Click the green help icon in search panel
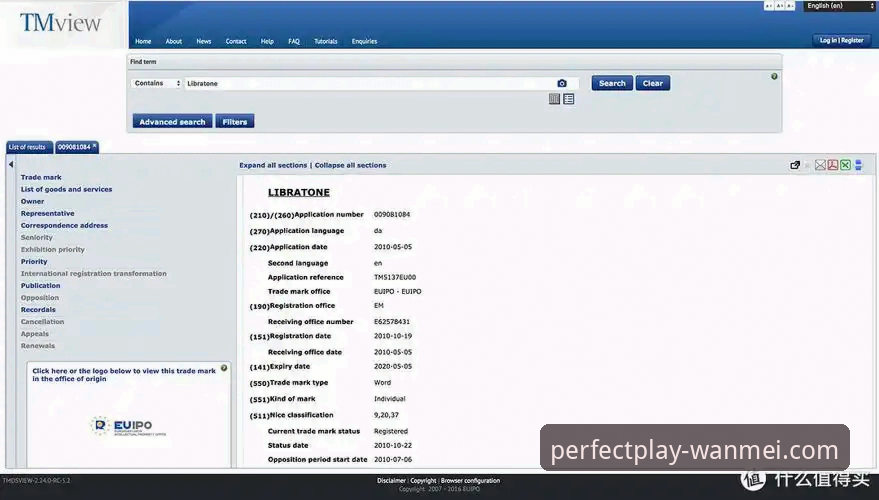Image resolution: width=879 pixels, height=500 pixels. [774, 76]
